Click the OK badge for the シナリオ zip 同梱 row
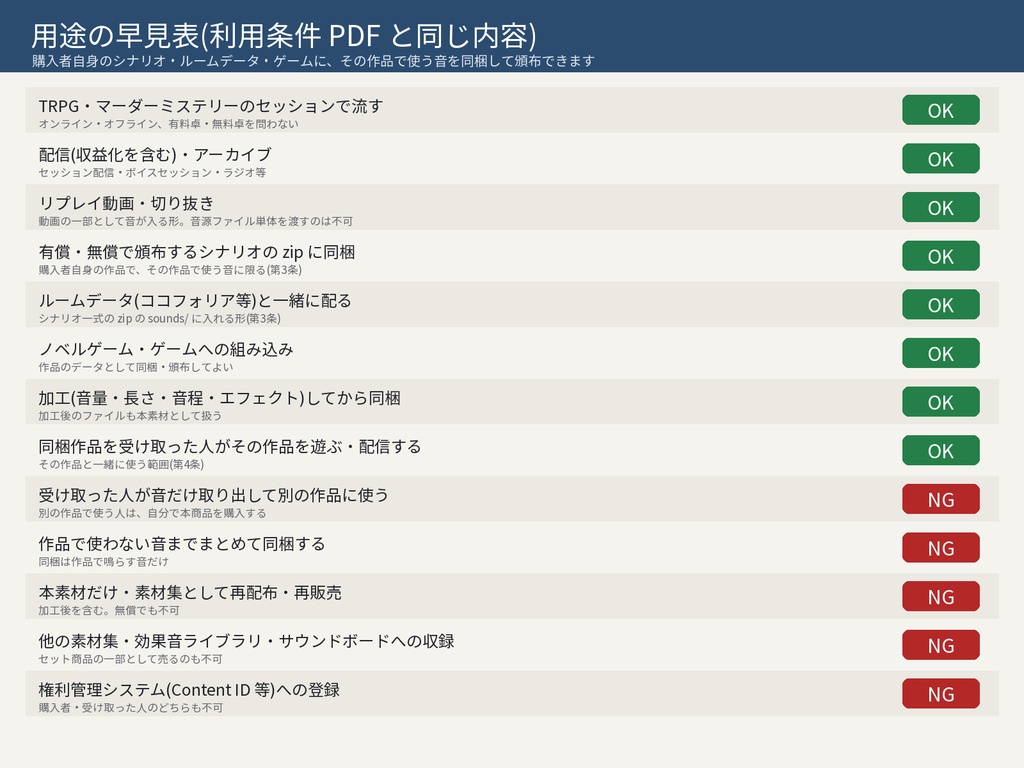The image size is (1024, 768). click(940, 255)
